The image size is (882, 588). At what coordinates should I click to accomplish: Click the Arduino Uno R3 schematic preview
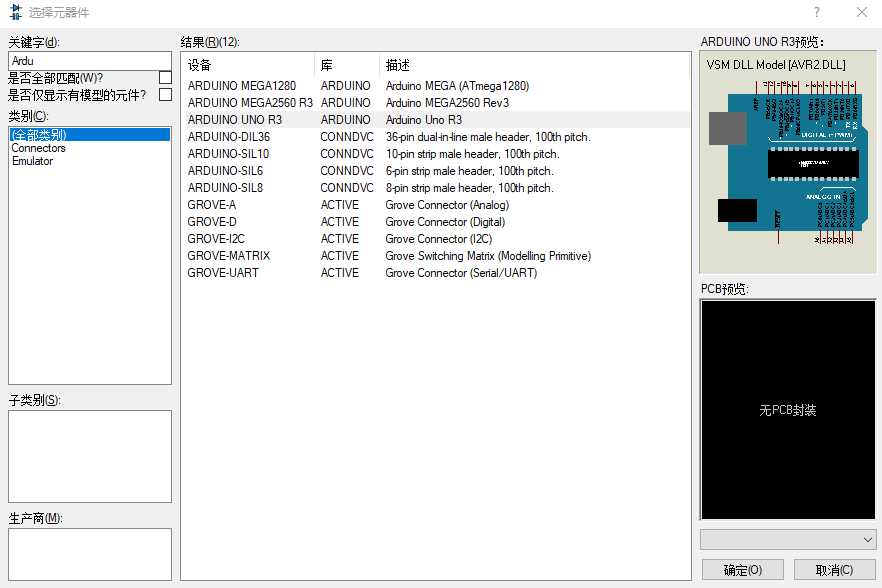click(788, 163)
